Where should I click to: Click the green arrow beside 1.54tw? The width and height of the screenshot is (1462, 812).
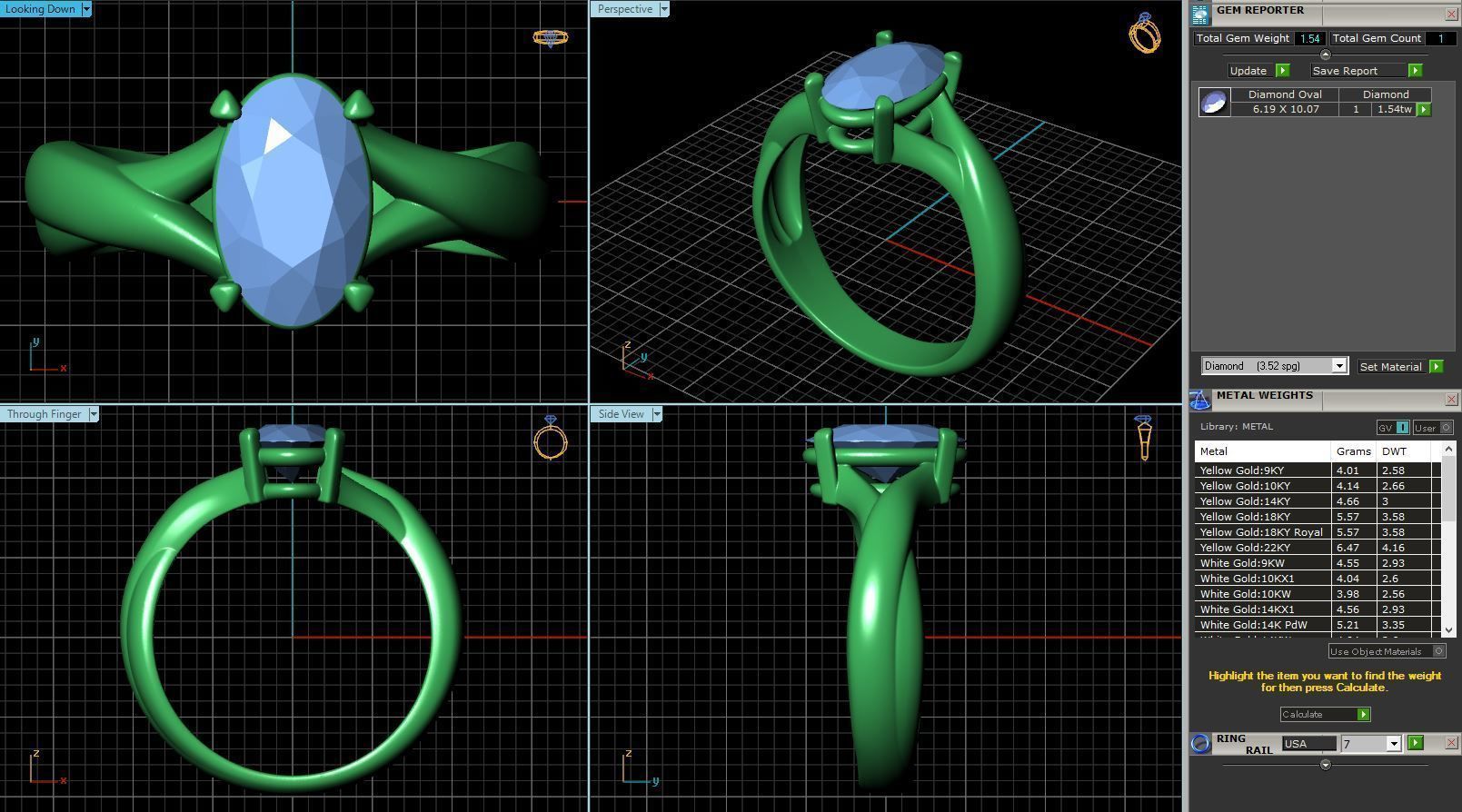click(x=1423, y=109)
